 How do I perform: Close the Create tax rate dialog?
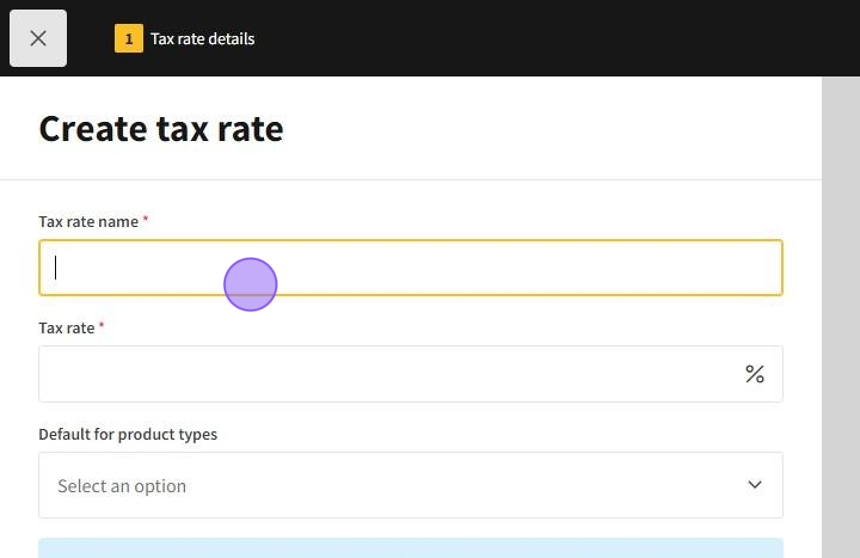(38, 38)
